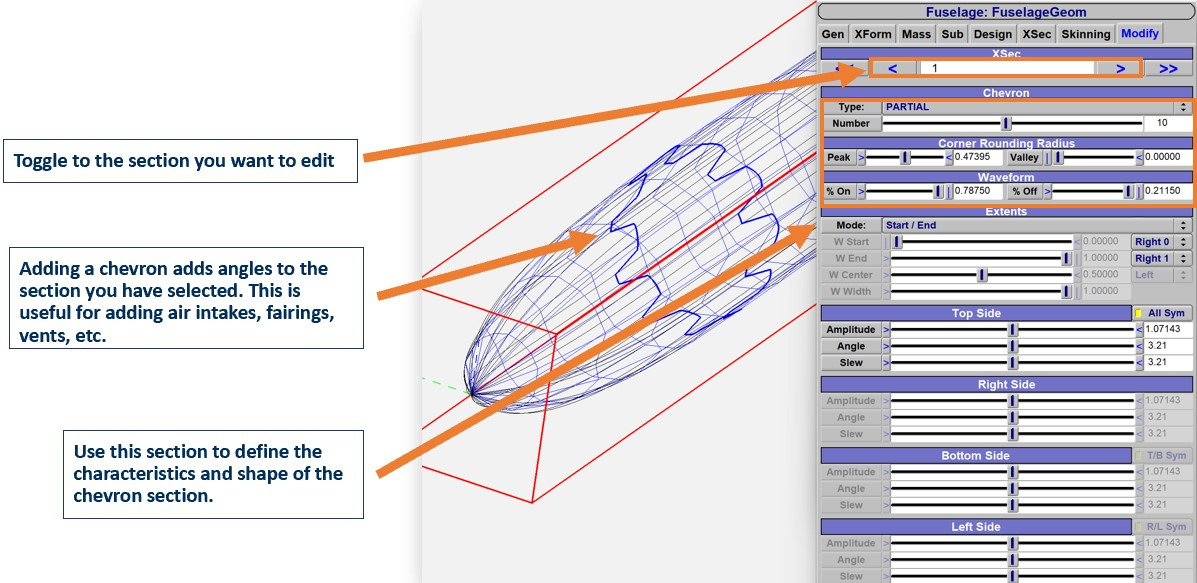Click the left arrow after Top Side Slew slider

(x=1139, y=363)
